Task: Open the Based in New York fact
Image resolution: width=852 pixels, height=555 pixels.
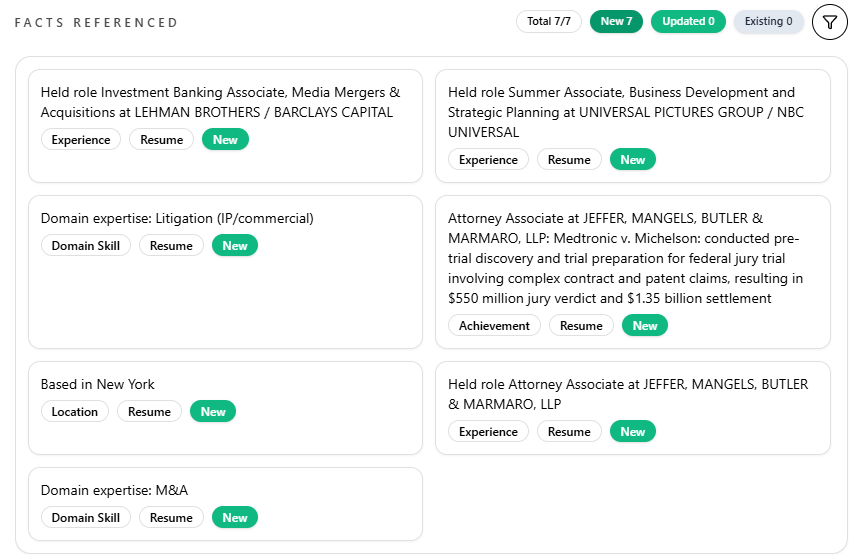Action: [225, 408]
